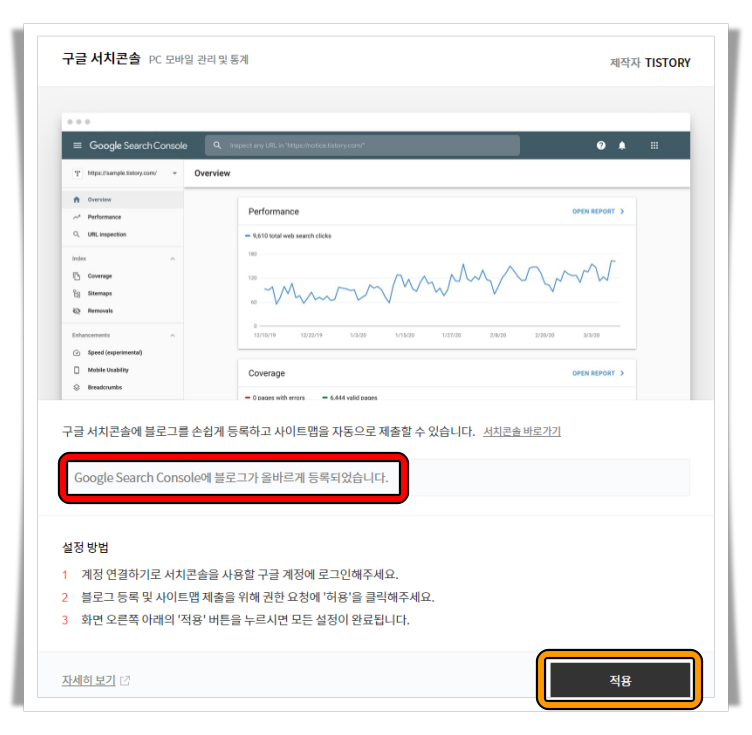The image size is (752, 735).
Task: Click the Coverage card title
Action: pos(266,373)
